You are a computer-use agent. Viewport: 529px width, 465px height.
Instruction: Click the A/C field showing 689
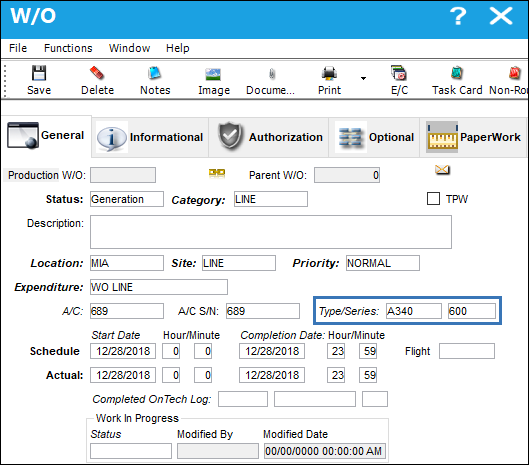click(x=127, y=311)
